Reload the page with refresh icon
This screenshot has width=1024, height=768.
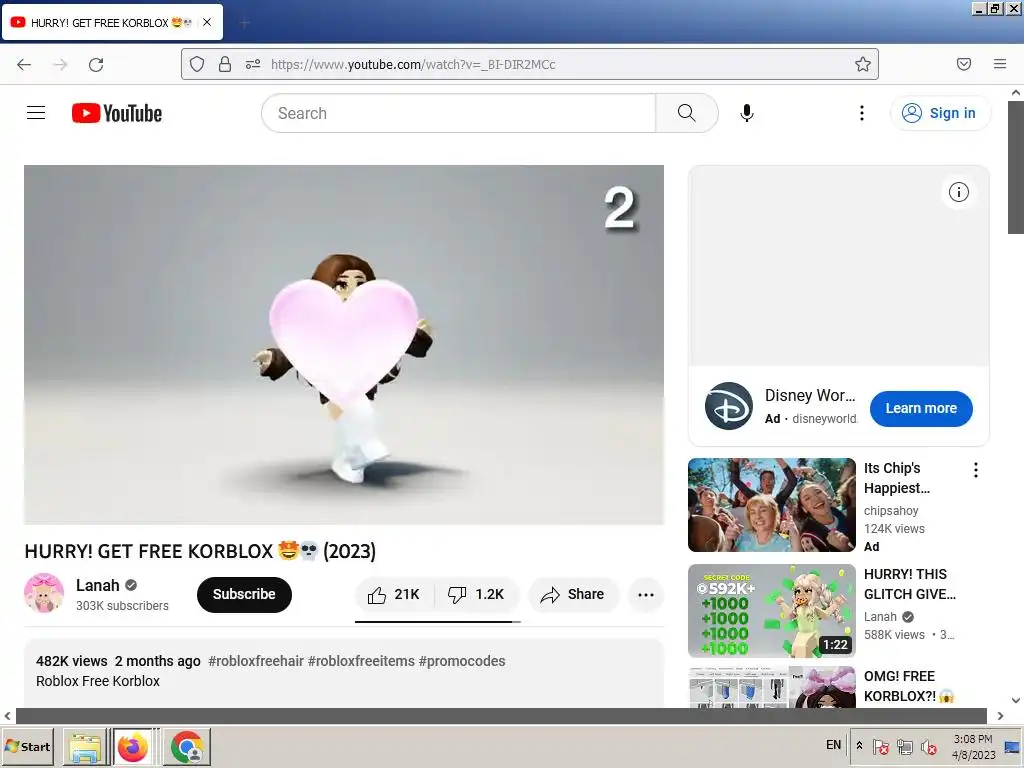pos(96,64)
